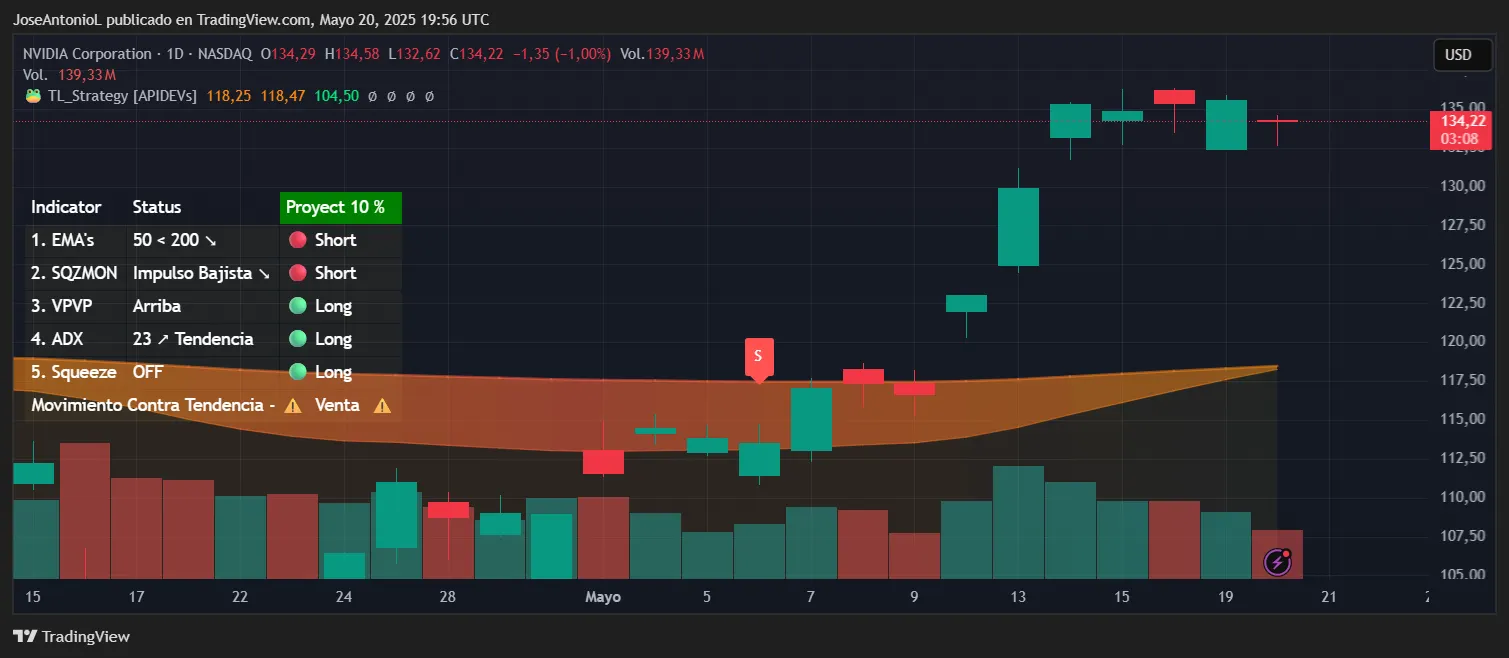Click the Mayo label on time axis
The image size is (1509, 658).
point(602,597)
